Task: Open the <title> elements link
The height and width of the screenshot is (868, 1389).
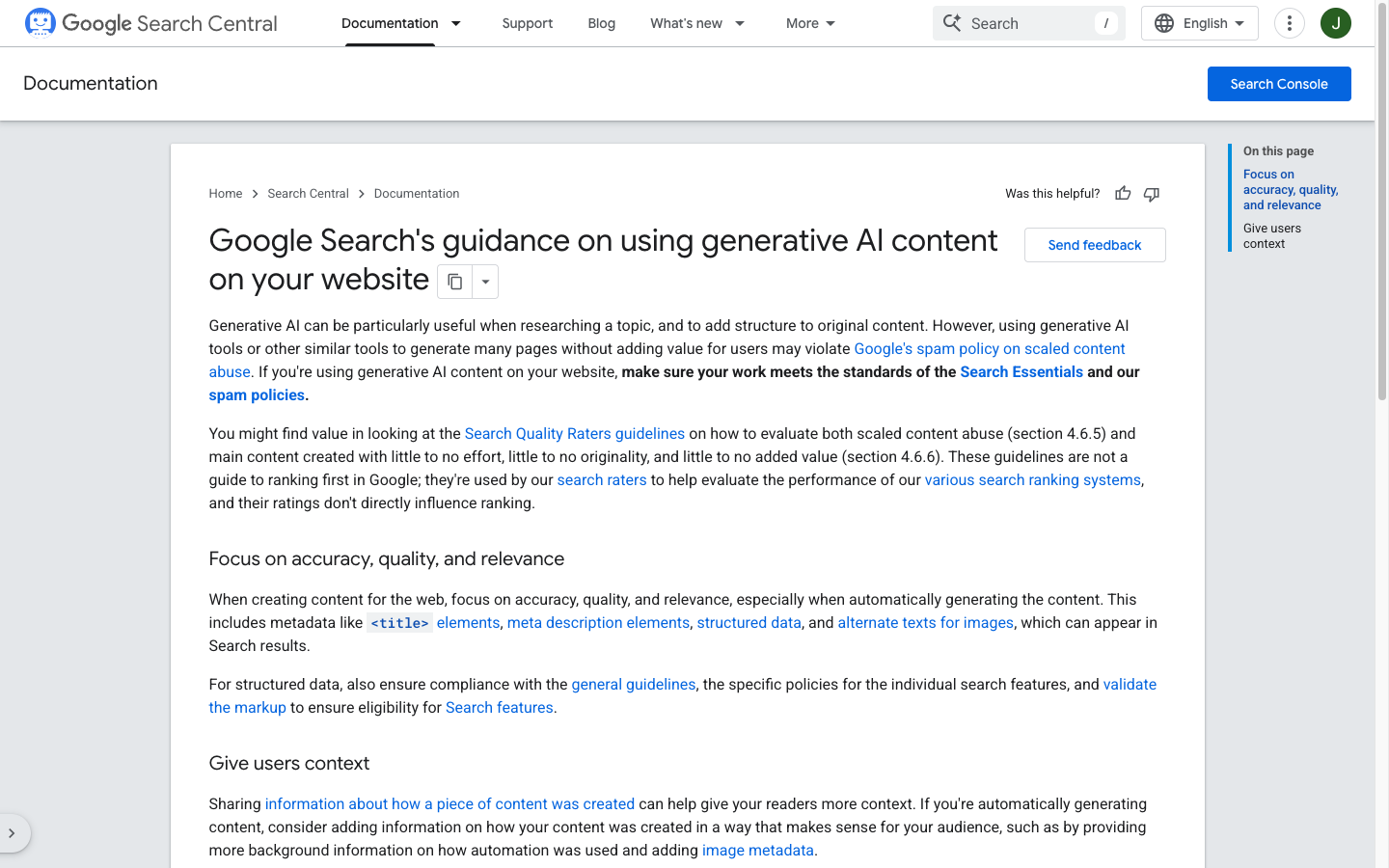Action: 434,623
